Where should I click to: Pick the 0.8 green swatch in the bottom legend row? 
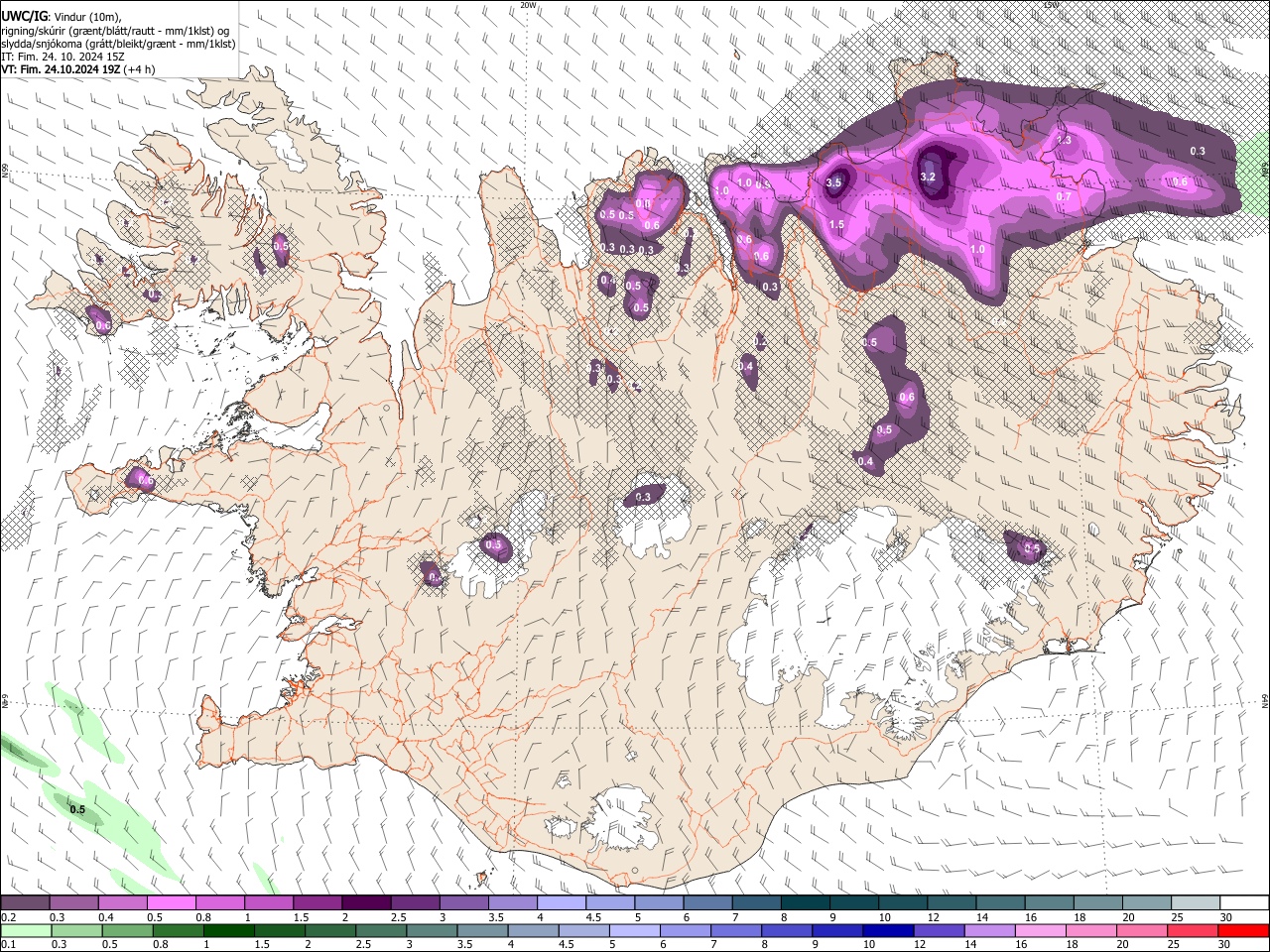click(x=178, y=930)
